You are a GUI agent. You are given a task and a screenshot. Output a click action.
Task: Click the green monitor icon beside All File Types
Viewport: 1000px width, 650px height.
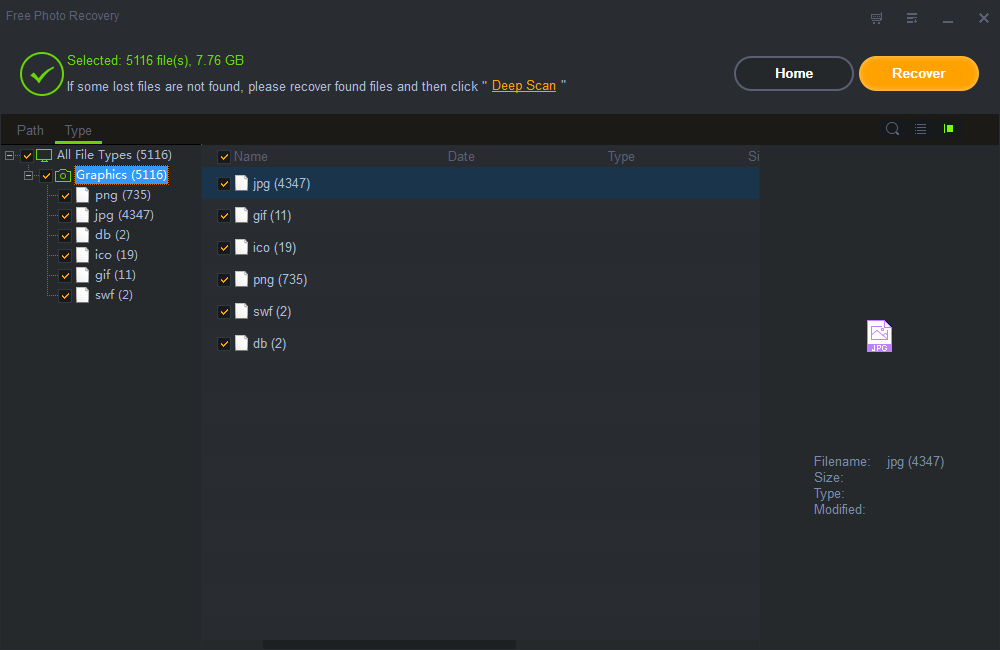[x=44, y=155]
